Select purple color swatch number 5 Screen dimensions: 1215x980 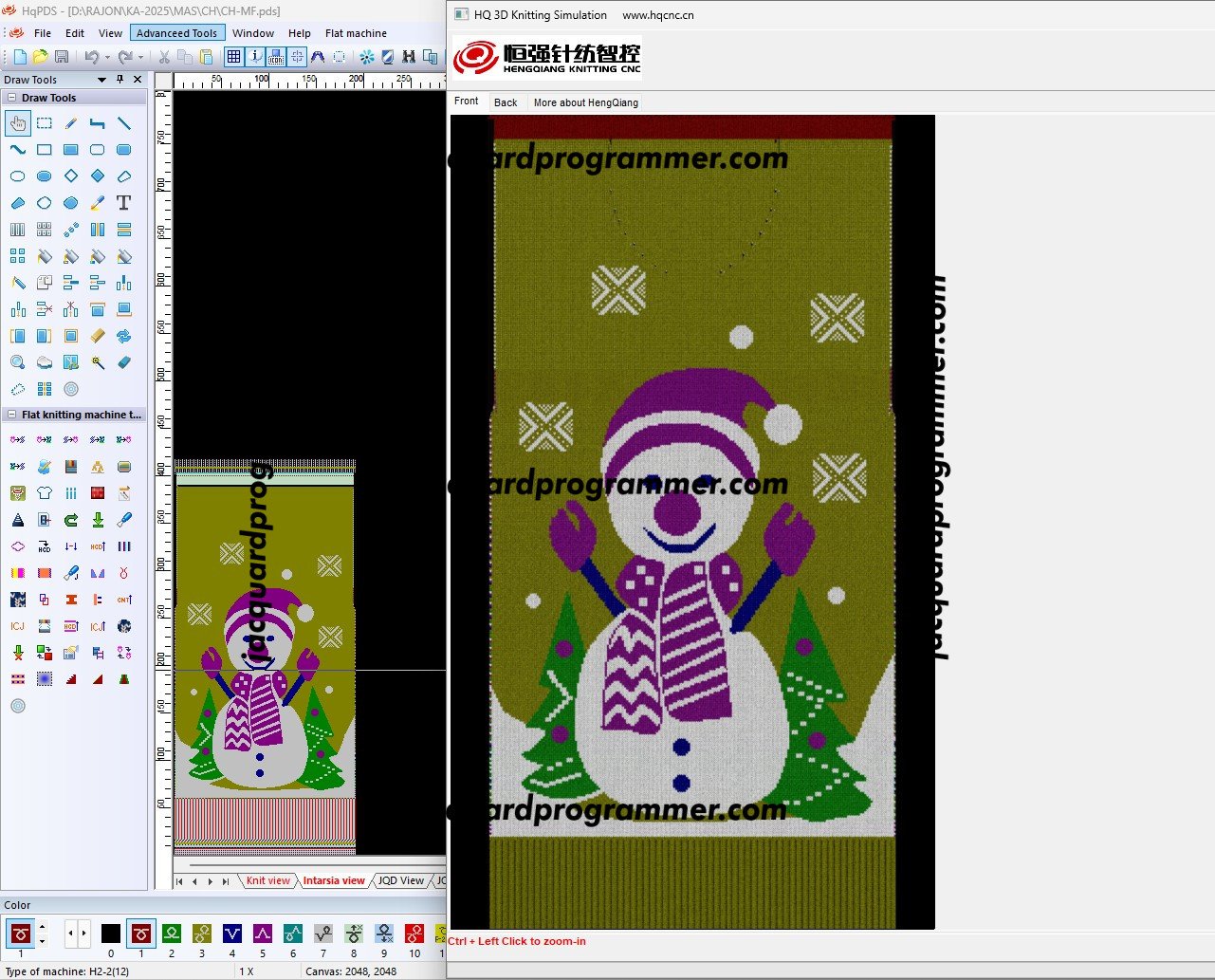point(263,934)
